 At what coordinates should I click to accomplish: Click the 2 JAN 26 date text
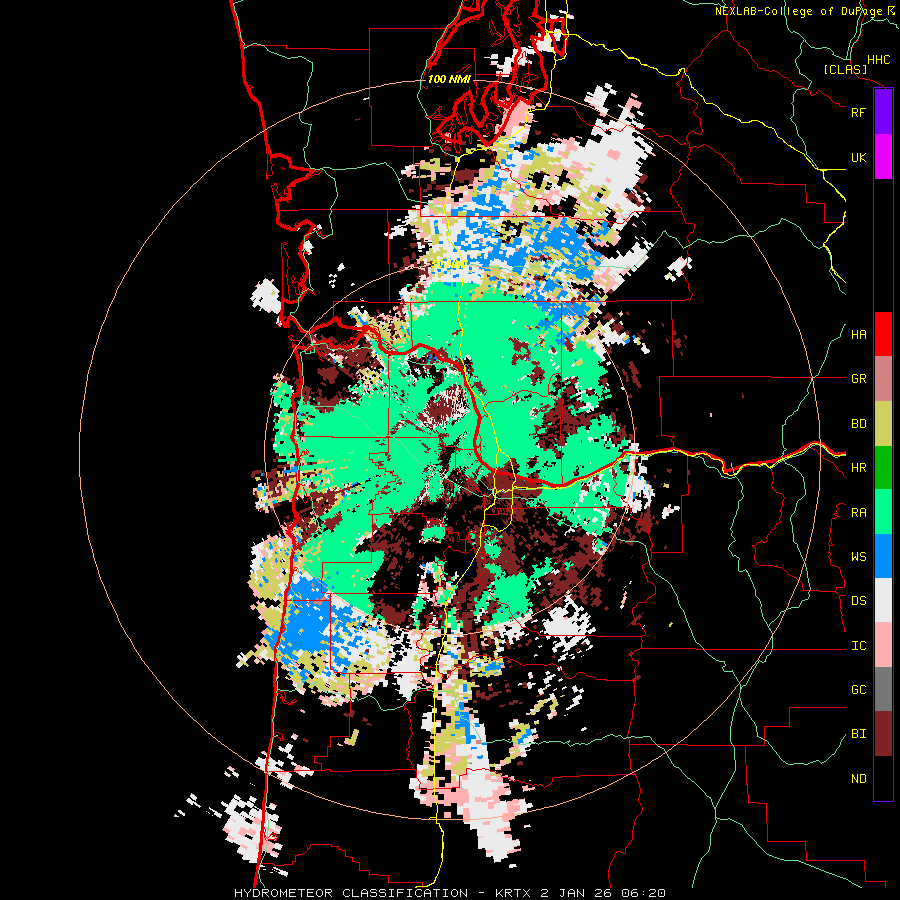click(577, 893)
